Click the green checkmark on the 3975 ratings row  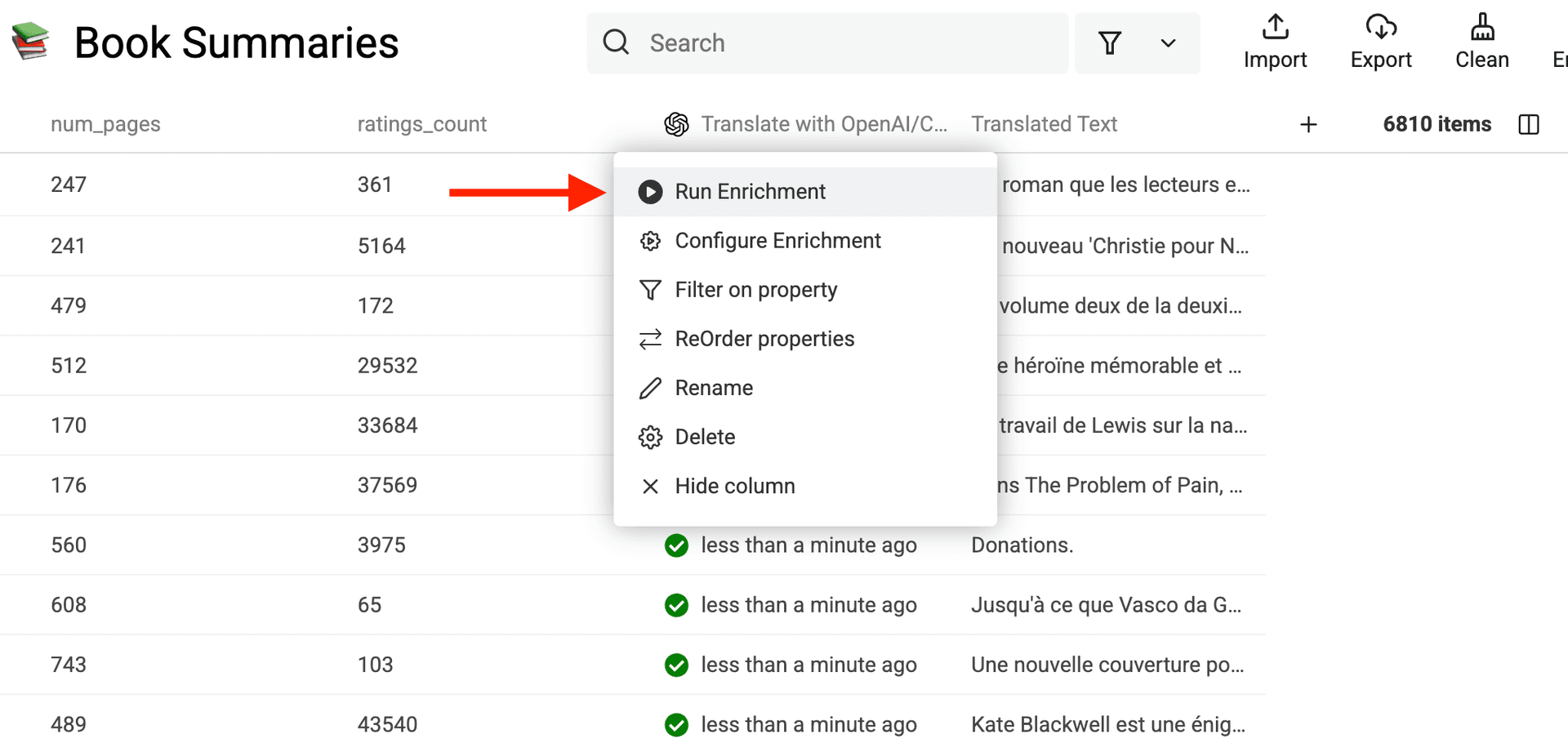tap(676, 545)
